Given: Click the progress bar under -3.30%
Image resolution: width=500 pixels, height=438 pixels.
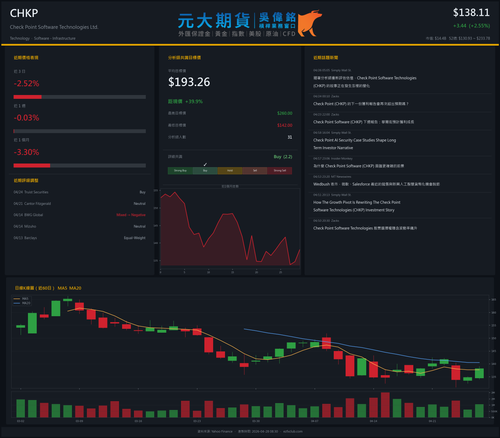Looking at the screenshot, I should [80, 166].
